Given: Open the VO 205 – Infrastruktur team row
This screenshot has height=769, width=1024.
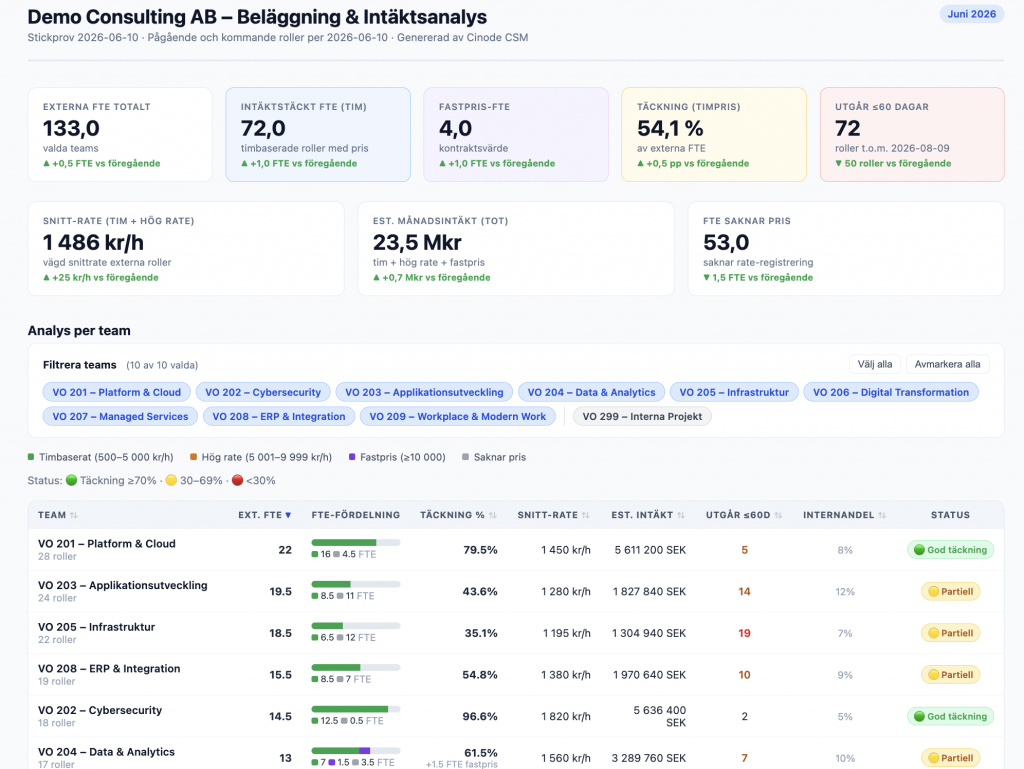Looking at the screenshot, I should (x=516, y=633).
